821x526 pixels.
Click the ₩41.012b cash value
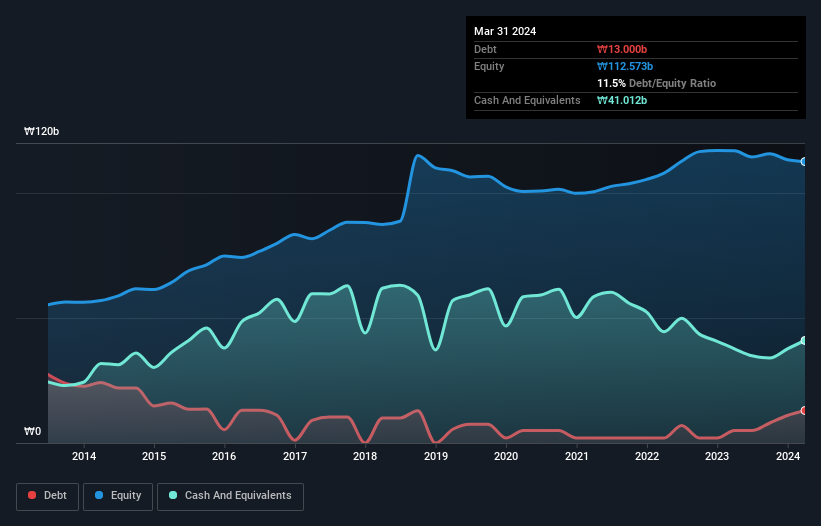pyautogui.click(x=622, y=100)
